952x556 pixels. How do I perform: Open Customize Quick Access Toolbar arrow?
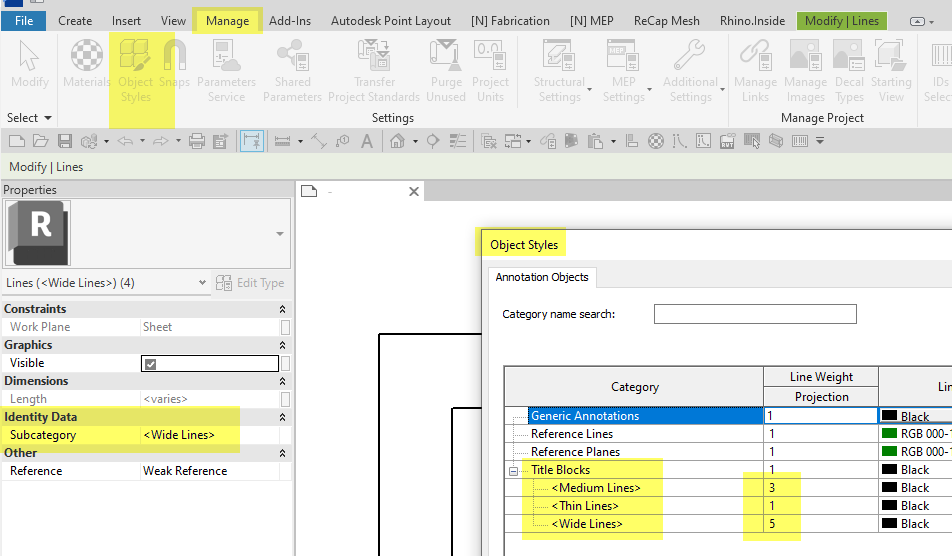coord(820,141)
